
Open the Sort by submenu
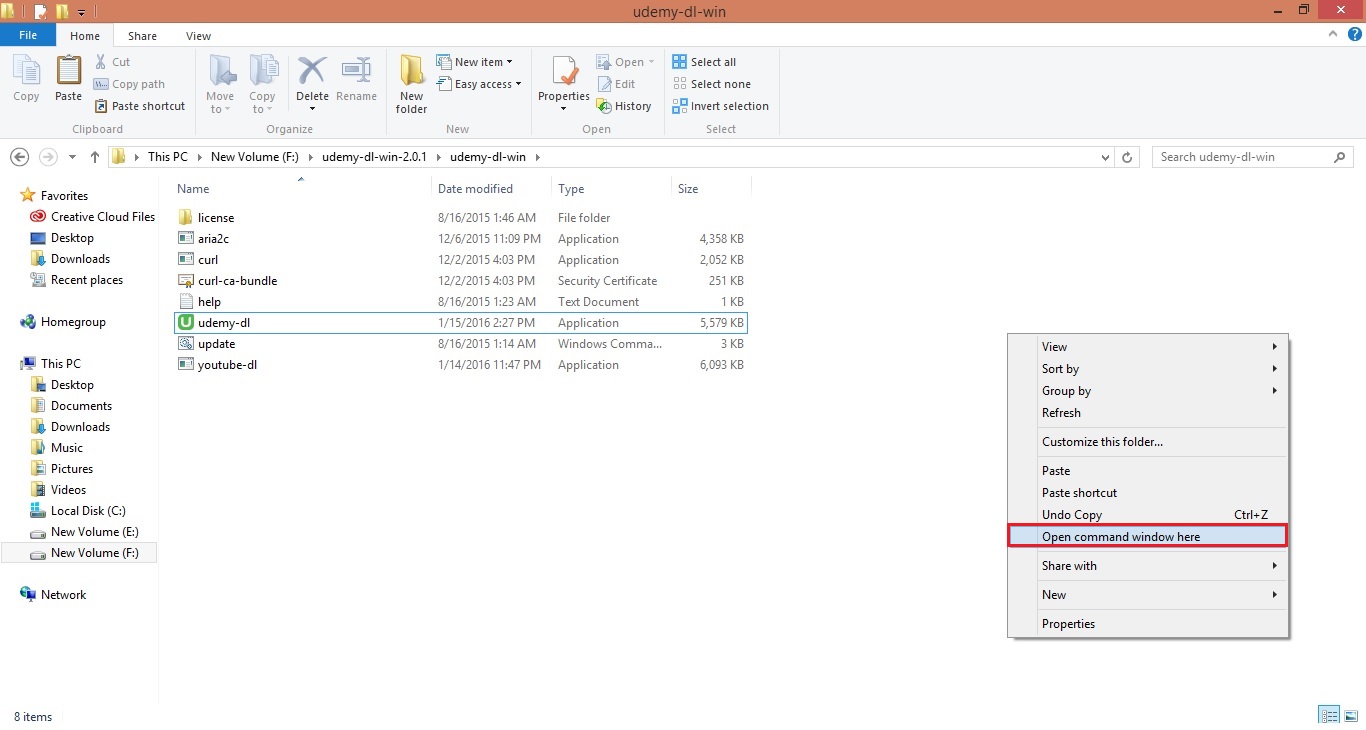[x=1147, y=369]
